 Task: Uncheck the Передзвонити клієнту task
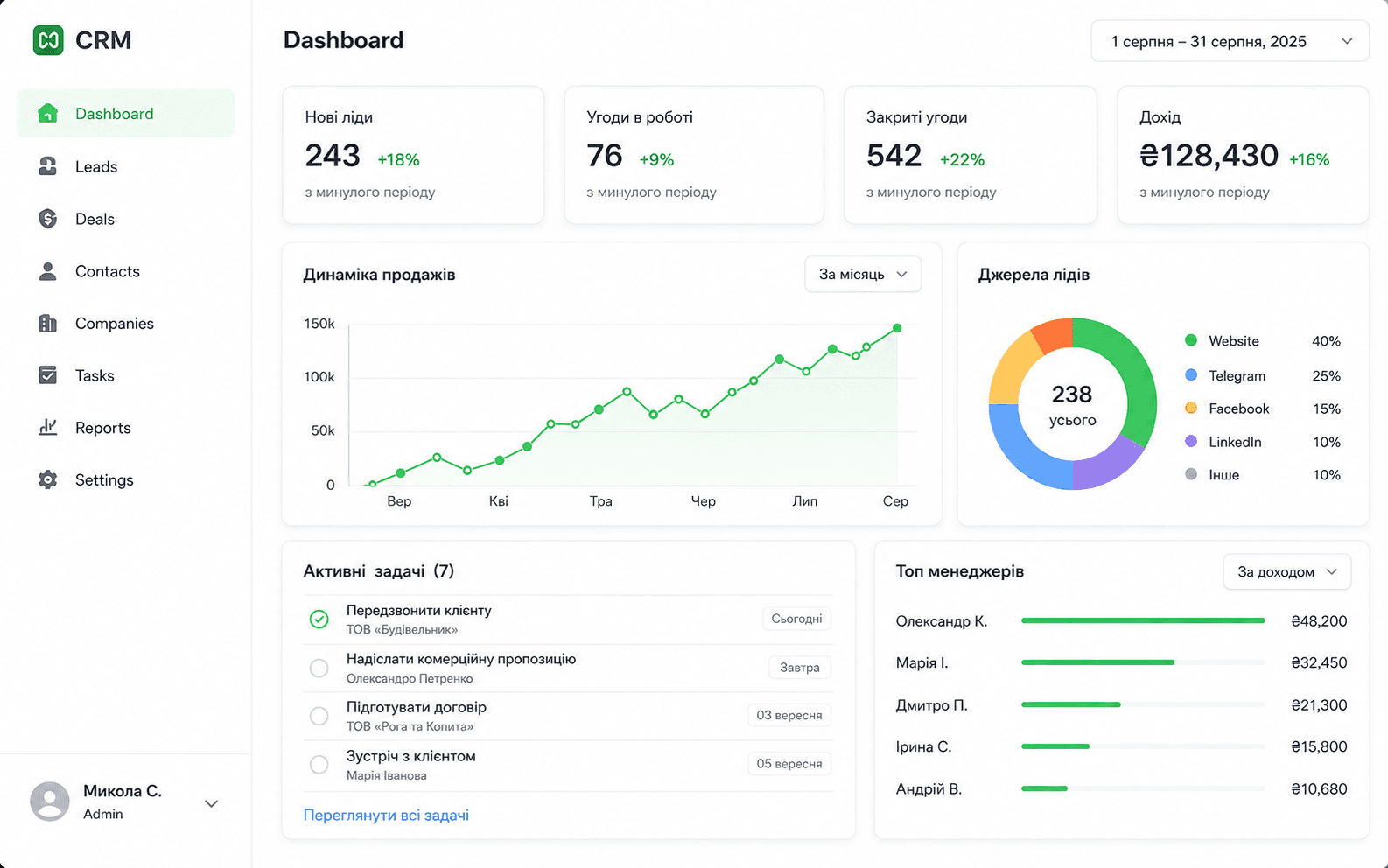coord(319,619)
